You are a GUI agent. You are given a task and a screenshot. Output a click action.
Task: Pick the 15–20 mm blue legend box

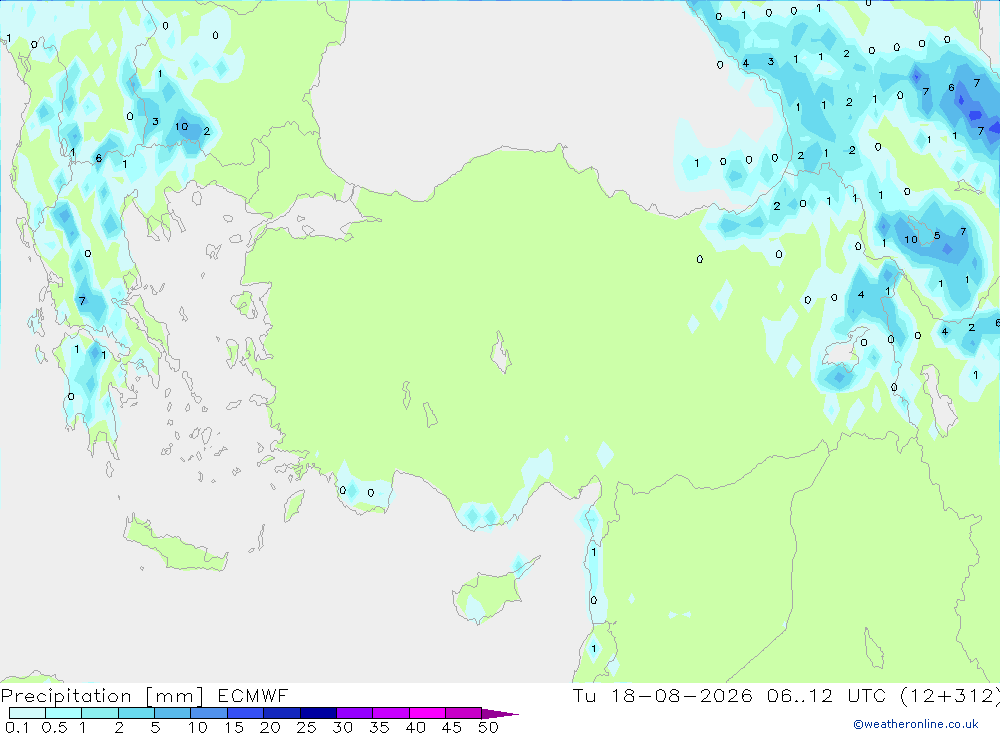pos(246,713)
